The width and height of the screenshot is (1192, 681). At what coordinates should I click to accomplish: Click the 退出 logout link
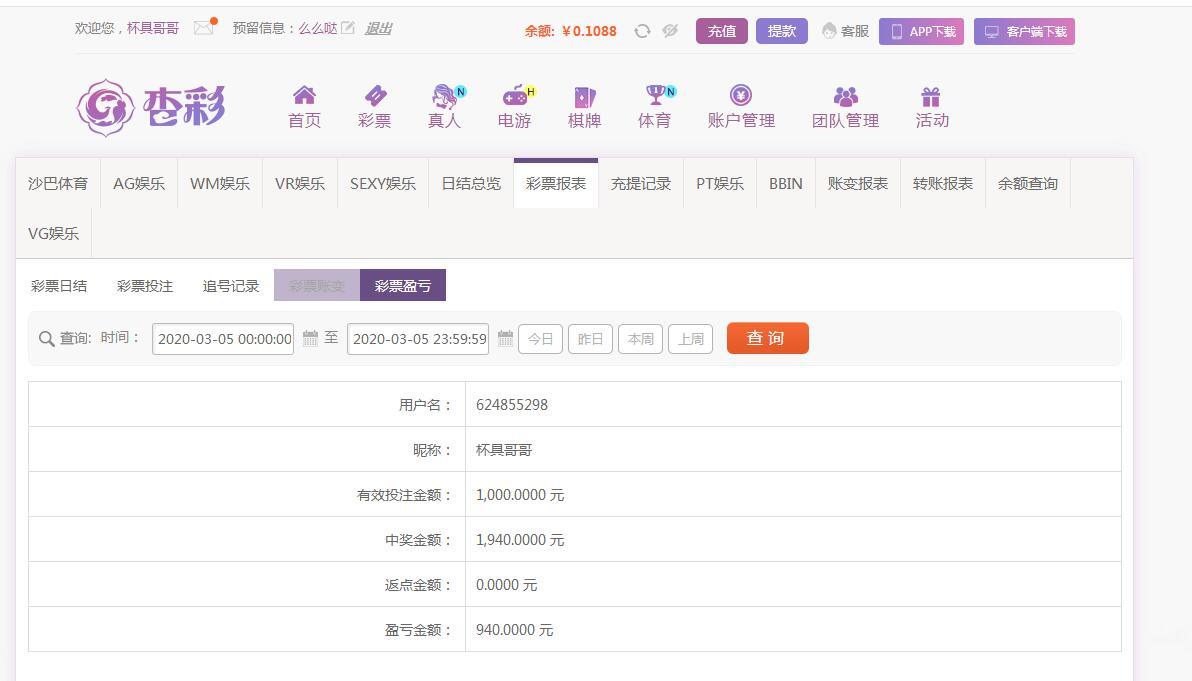pyautogui.click(x=378, y=28)
